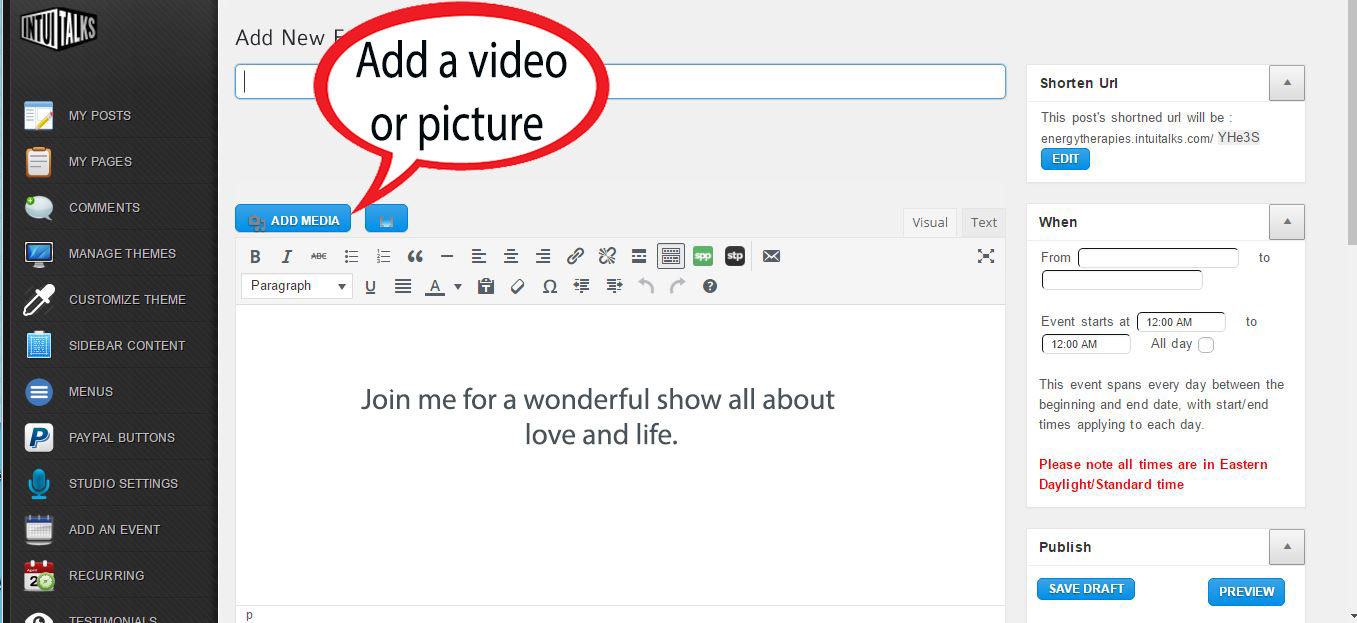
Task: Open the Paragraph format dropdown
Action: click(x=297, y=286)
